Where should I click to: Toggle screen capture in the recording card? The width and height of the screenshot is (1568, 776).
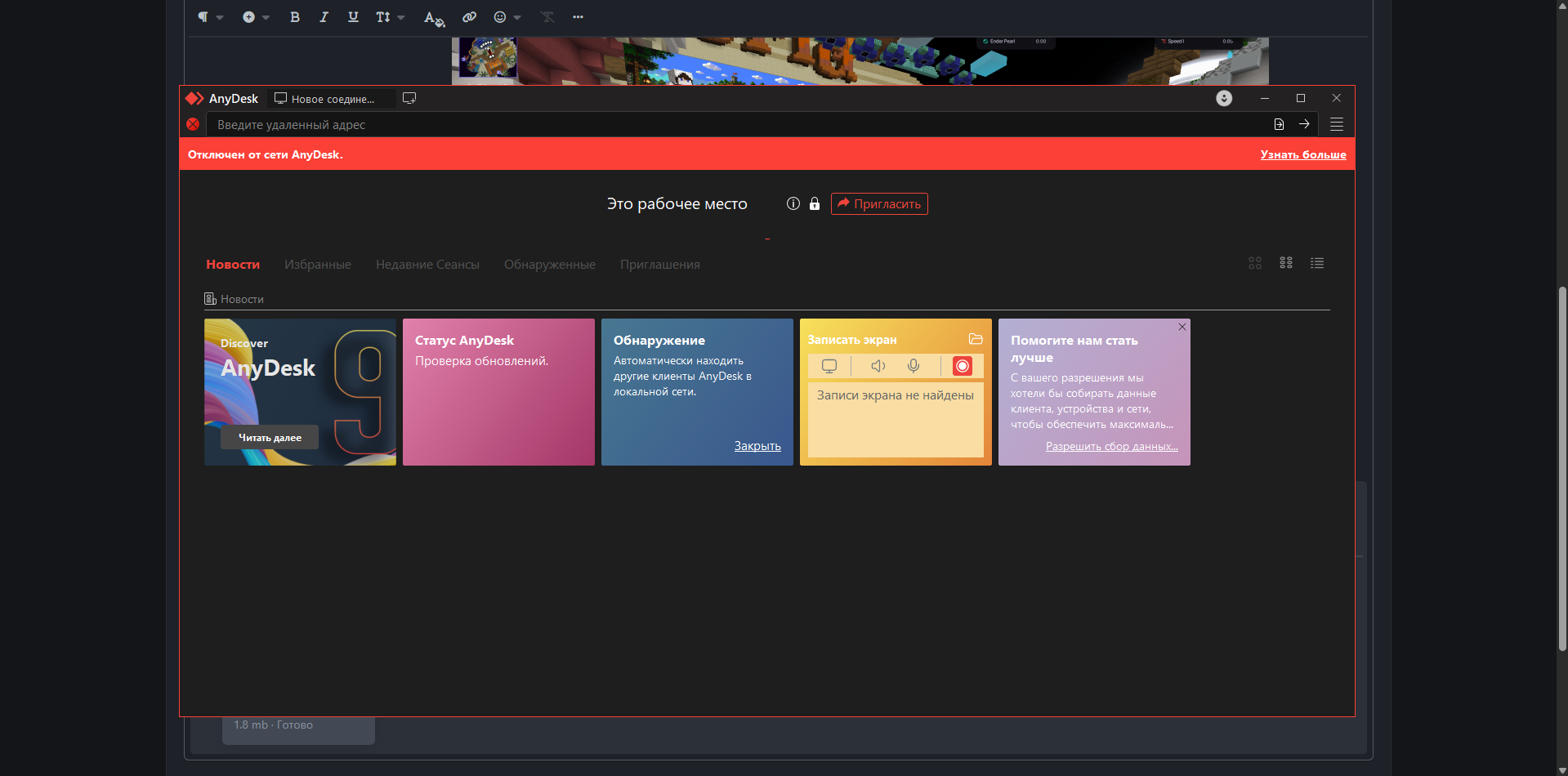point(829,366)
